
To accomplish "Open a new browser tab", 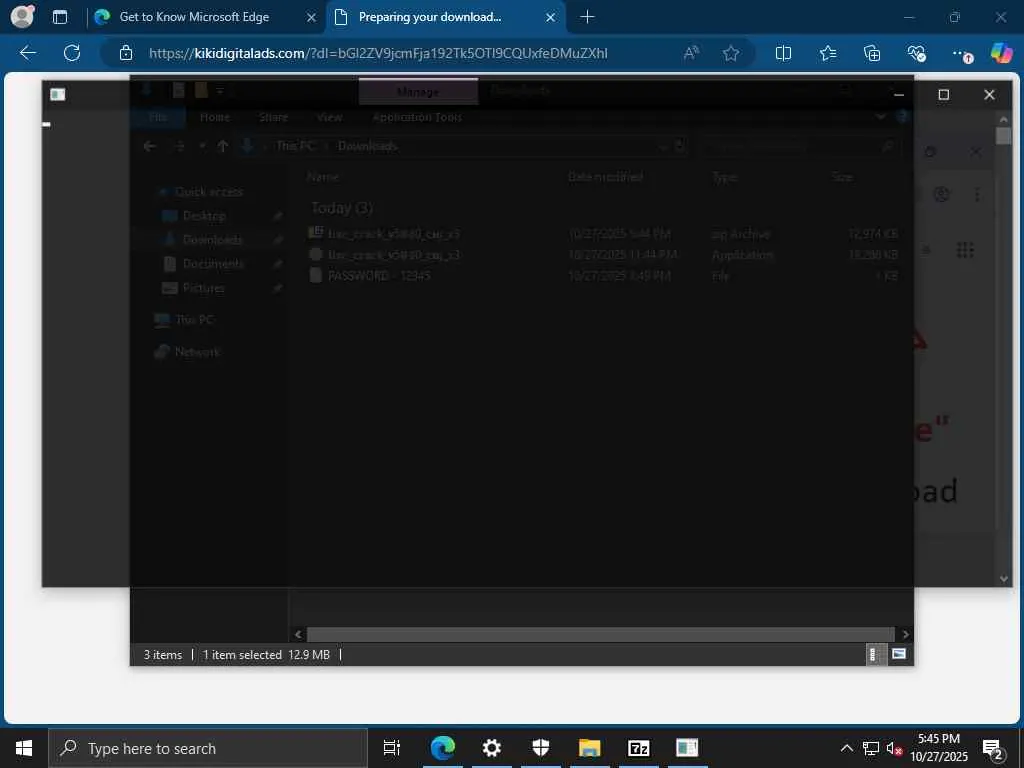I will [587, 17].
